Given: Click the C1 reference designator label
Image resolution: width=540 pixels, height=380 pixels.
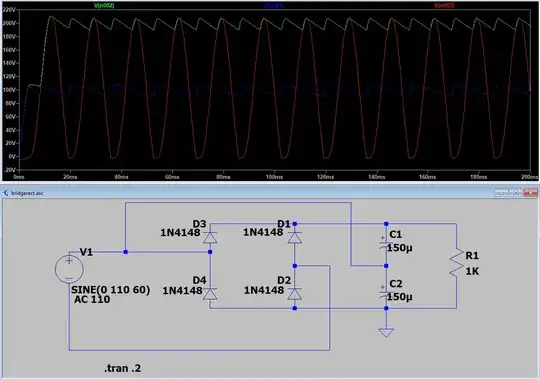Looking at the screenshot, I should 396,235.
